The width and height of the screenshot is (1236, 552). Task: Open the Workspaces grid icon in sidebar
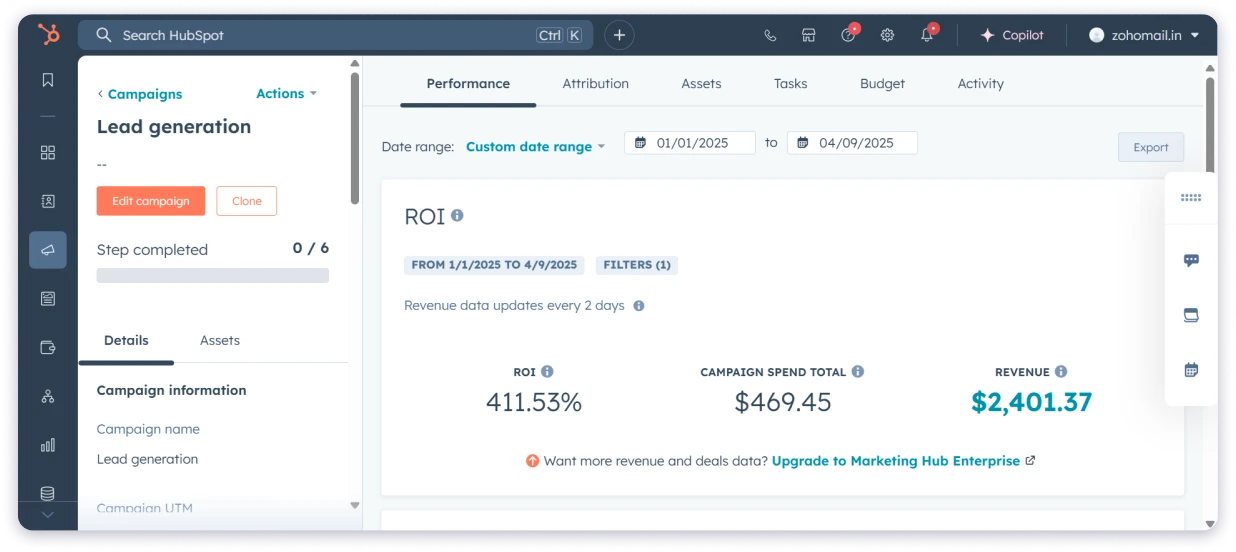[x=48, y=152]
